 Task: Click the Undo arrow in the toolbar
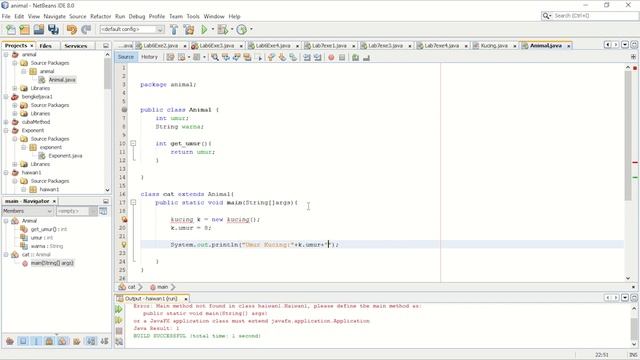(x=72, y=29)
